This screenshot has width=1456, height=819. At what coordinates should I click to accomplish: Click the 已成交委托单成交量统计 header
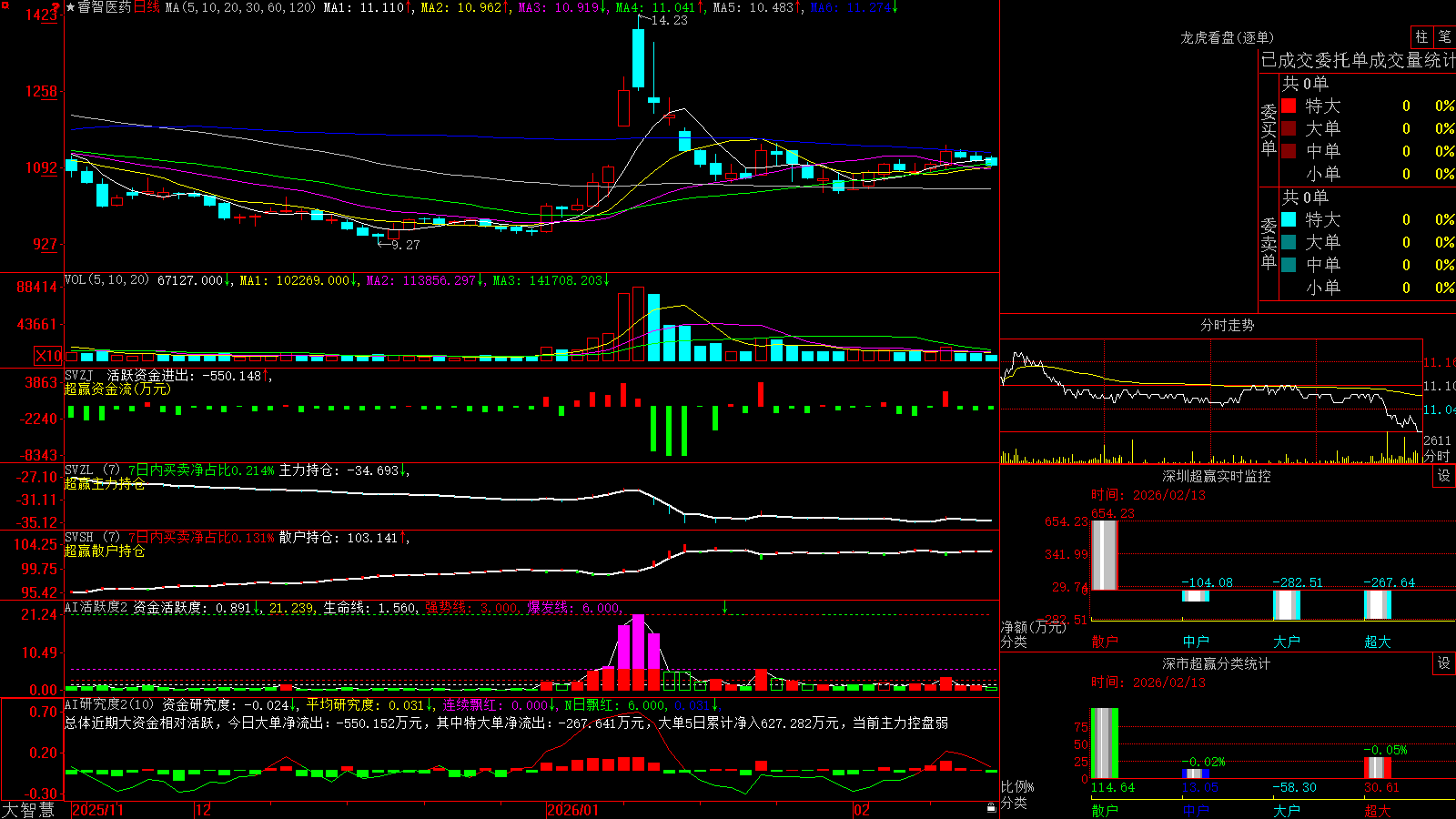1358,60
